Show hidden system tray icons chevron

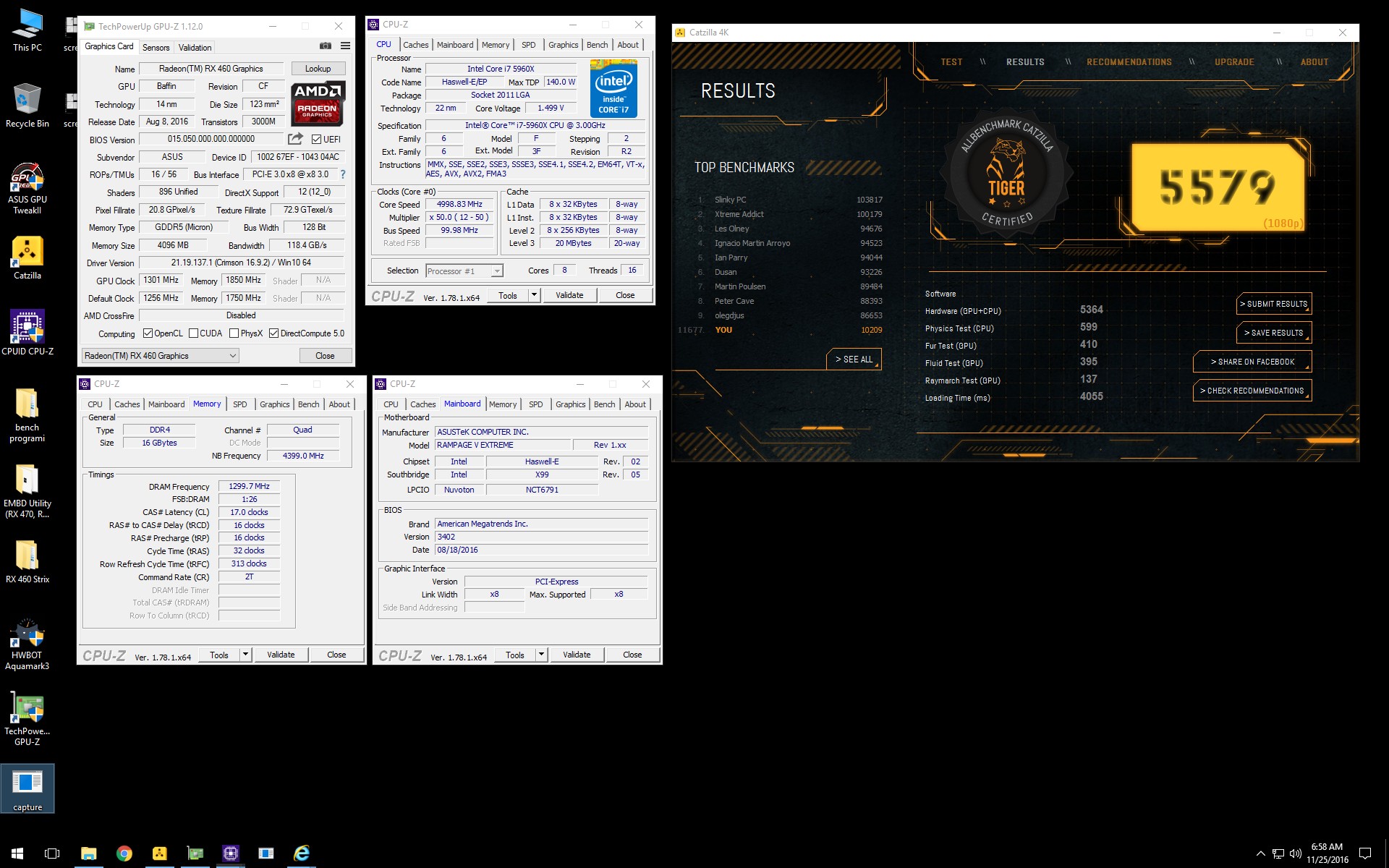point(1260,854)
